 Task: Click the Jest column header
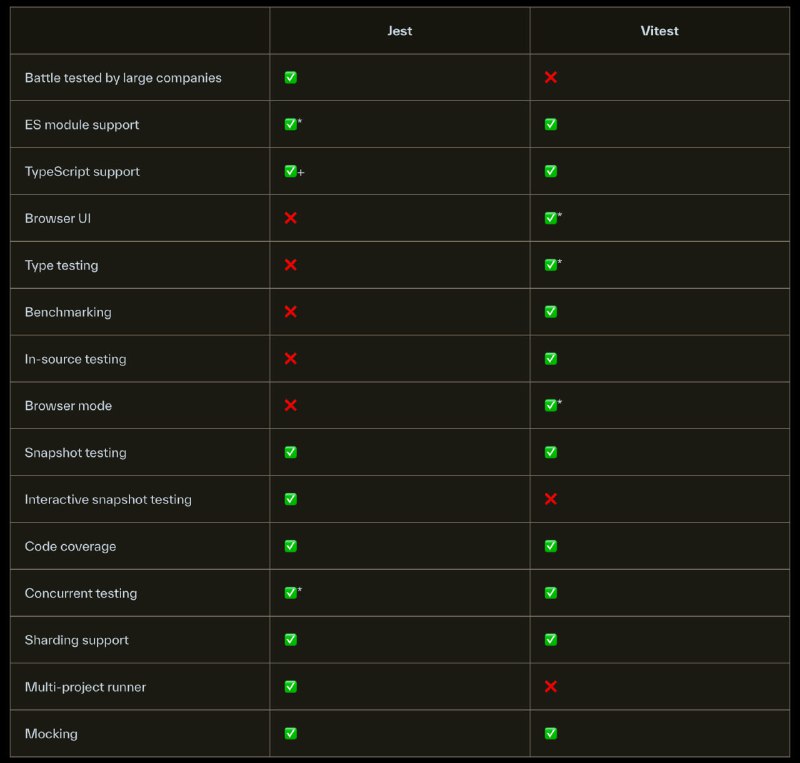400,31
